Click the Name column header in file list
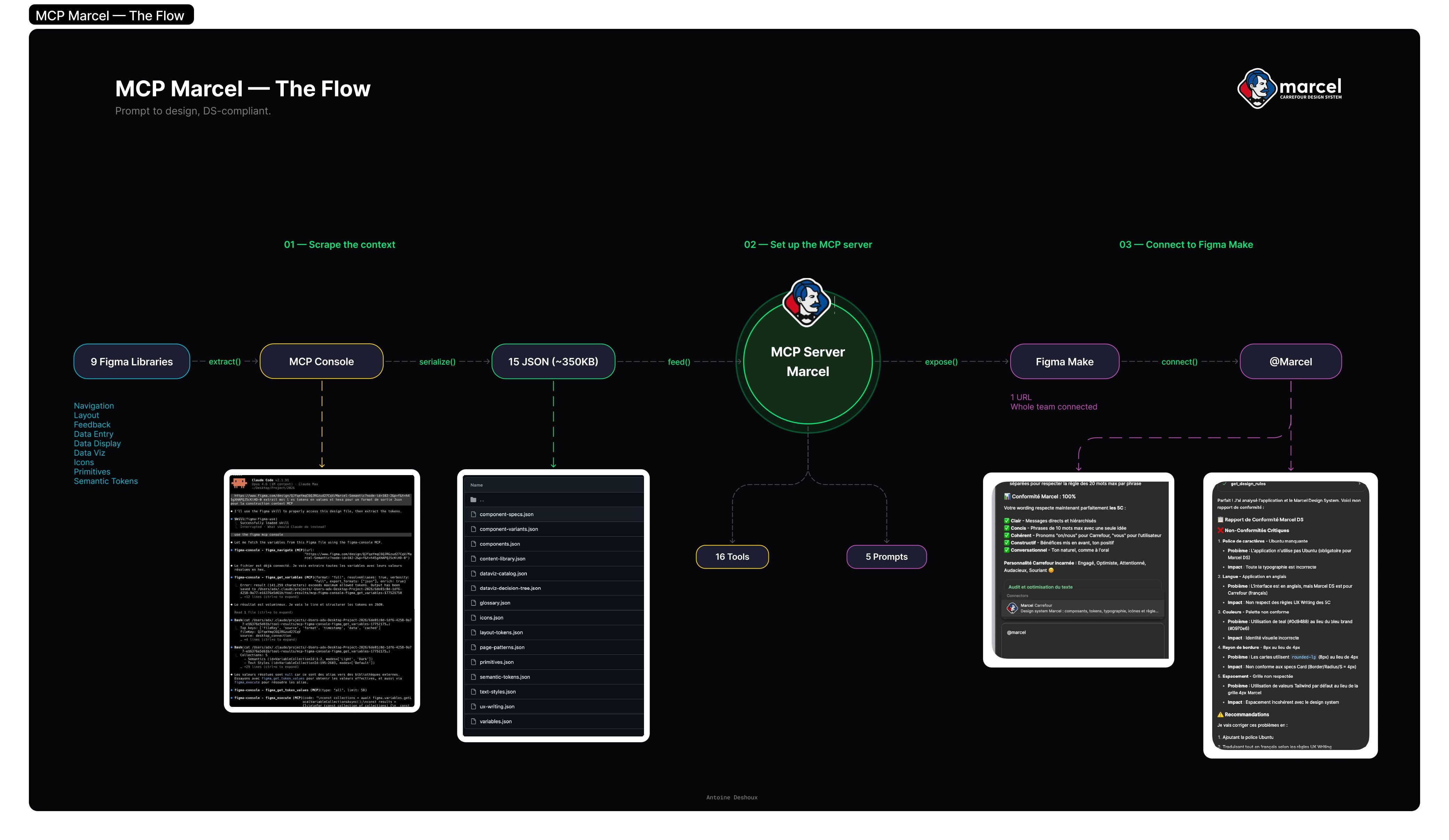This screenshot has width=1449, height=840. pos(477,485)
